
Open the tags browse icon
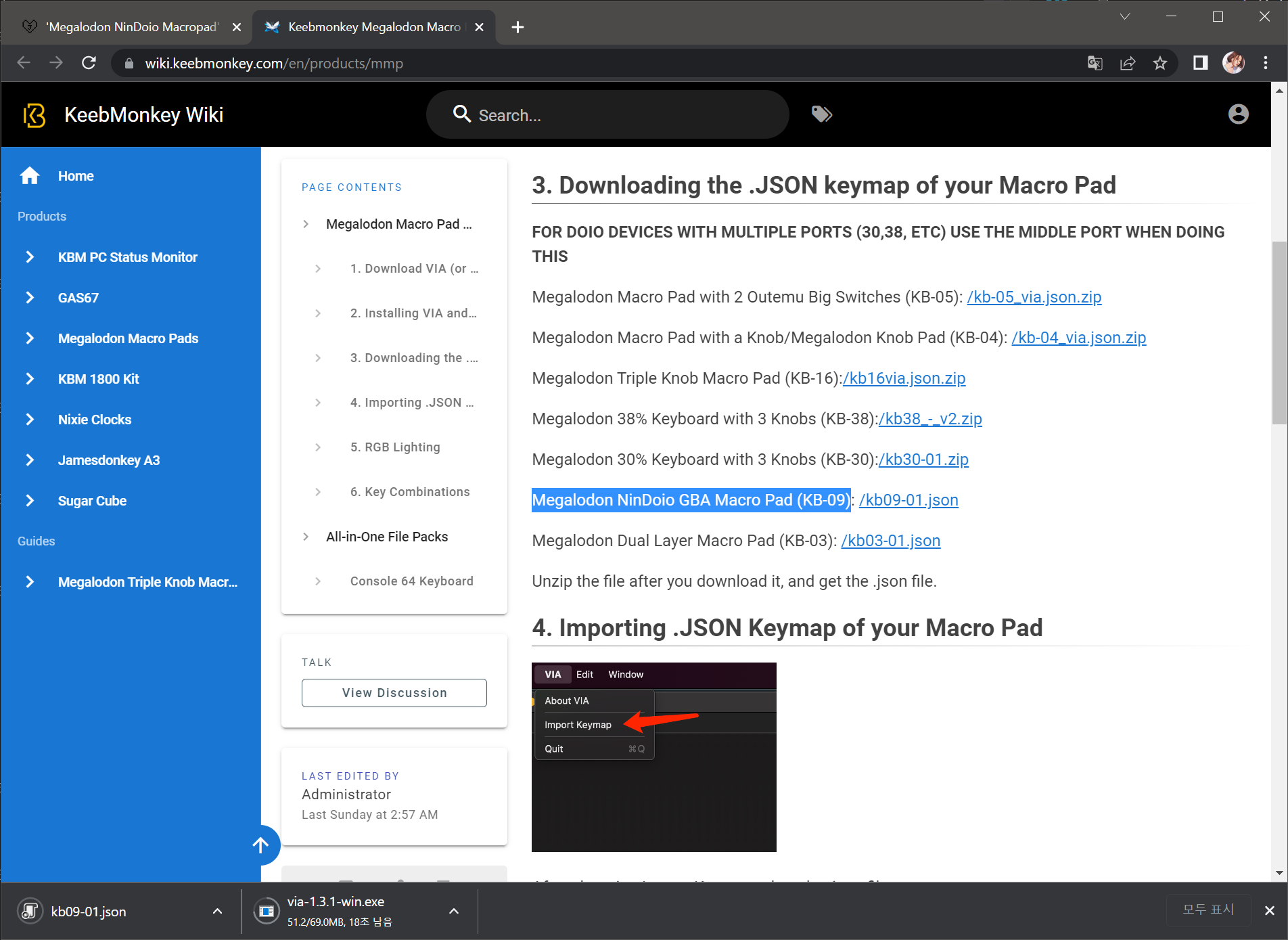[x=821, y=114]
